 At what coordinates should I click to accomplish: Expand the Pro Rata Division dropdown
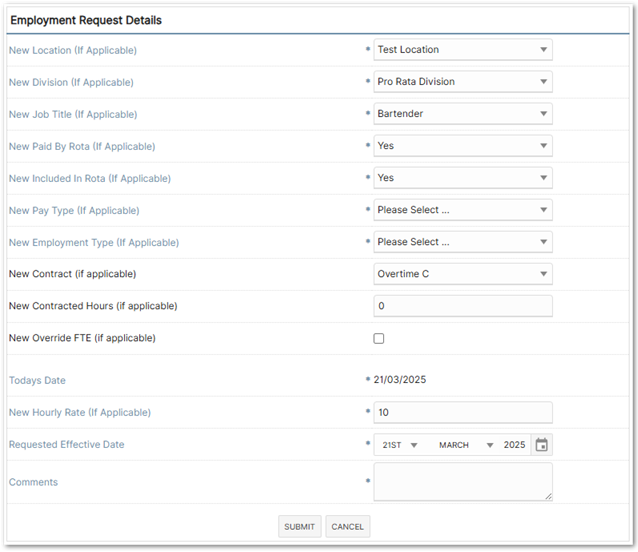[463, 82]
